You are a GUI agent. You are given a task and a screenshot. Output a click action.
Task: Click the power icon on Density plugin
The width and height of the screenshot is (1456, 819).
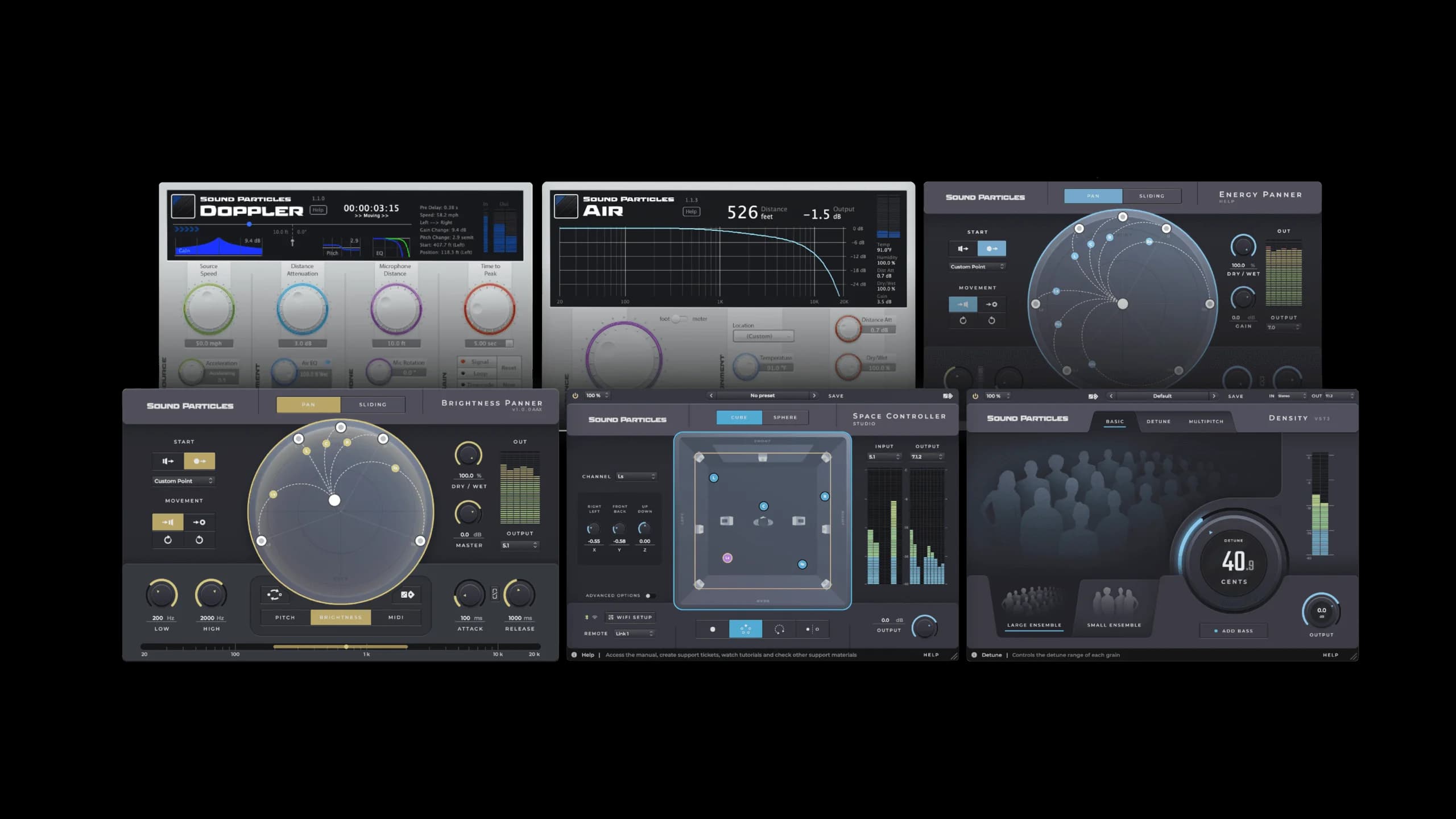(x=975, y=395)
